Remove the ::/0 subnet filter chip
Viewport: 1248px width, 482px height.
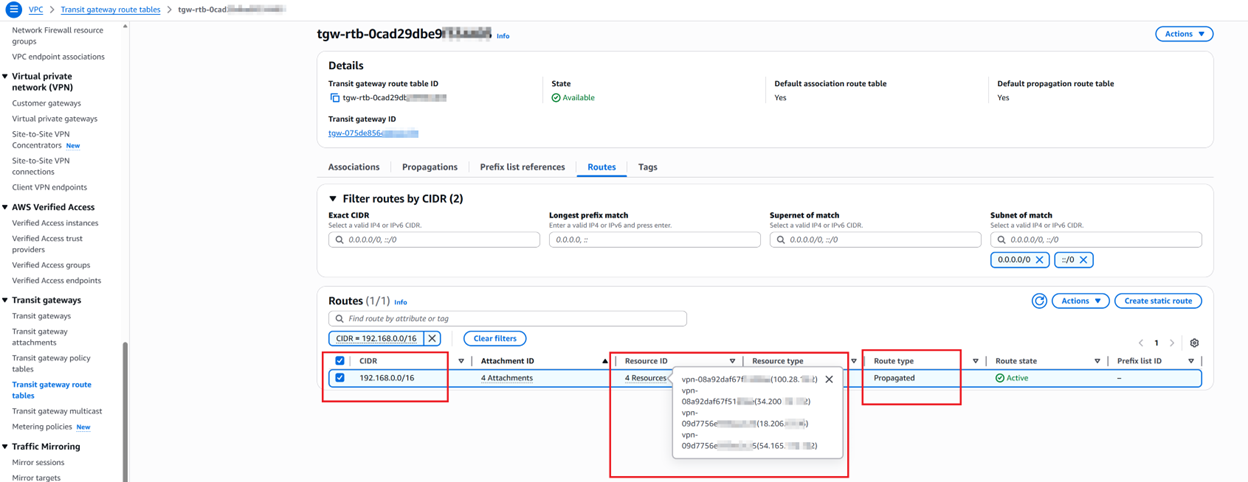[x=1083, y=260]
